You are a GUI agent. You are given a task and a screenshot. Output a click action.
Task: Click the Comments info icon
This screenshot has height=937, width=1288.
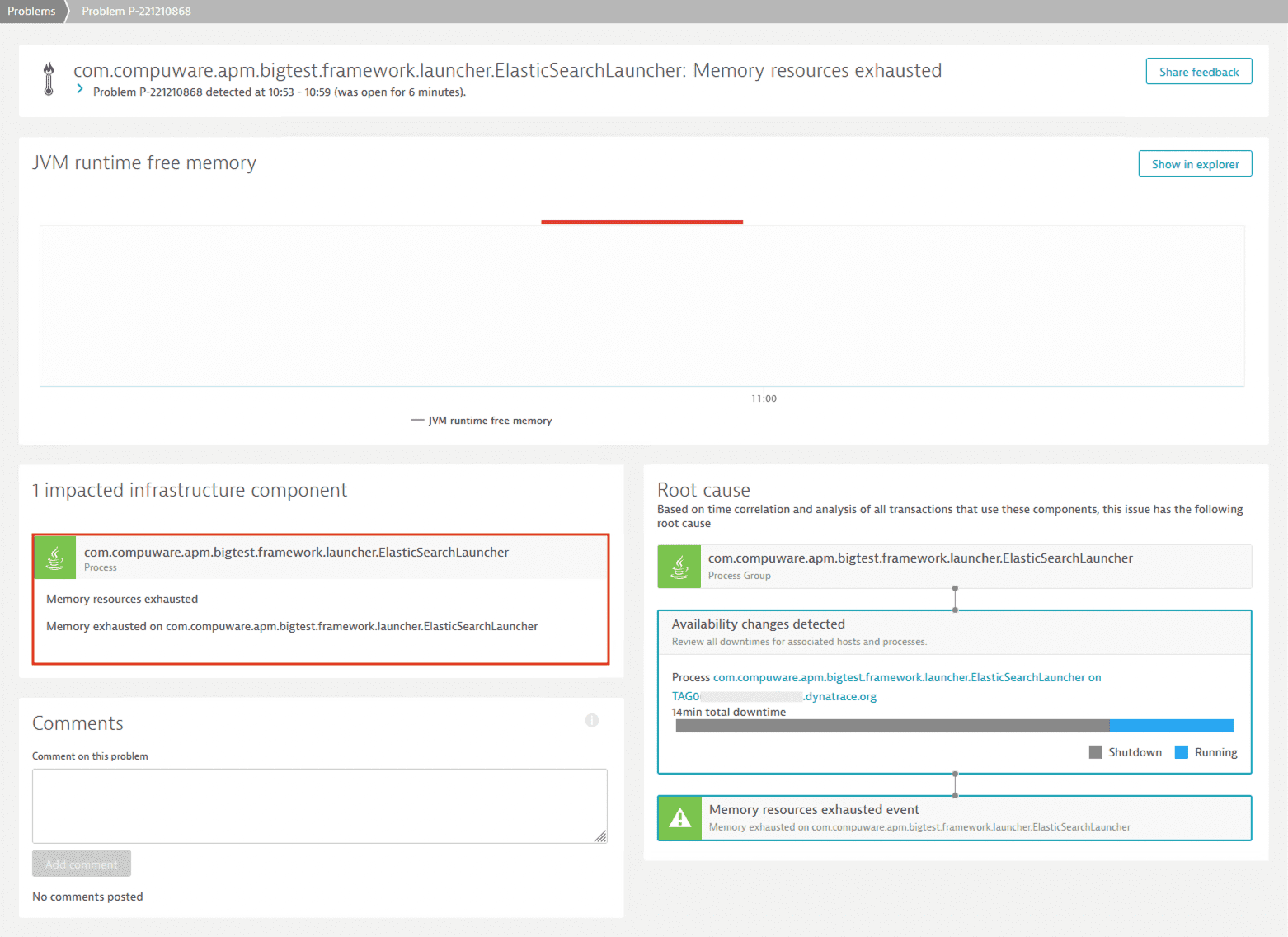point(591,720)
